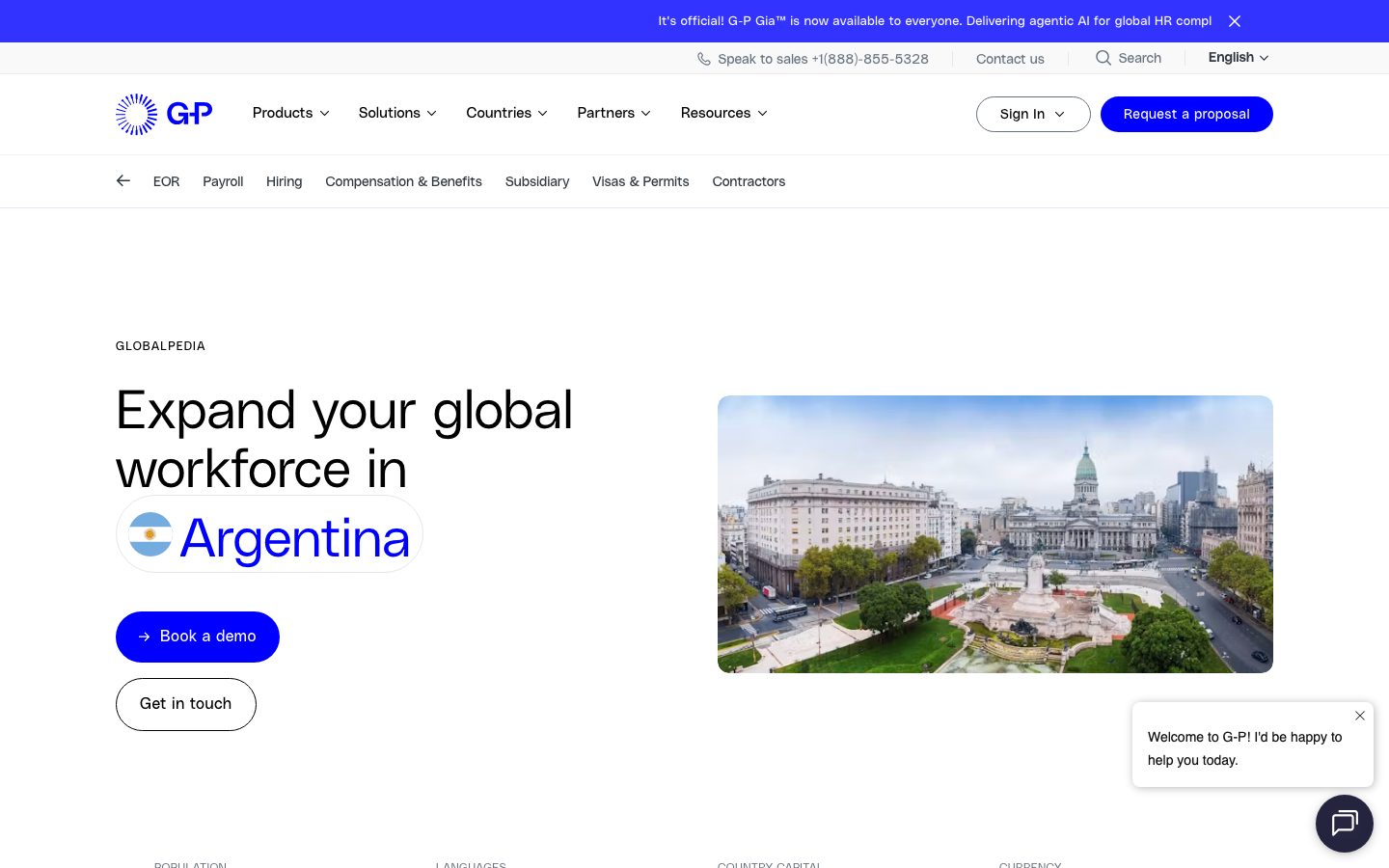Go to the Payroll section
The width and height of the screenshot is (1389, 868).
(x=223, y=181)
